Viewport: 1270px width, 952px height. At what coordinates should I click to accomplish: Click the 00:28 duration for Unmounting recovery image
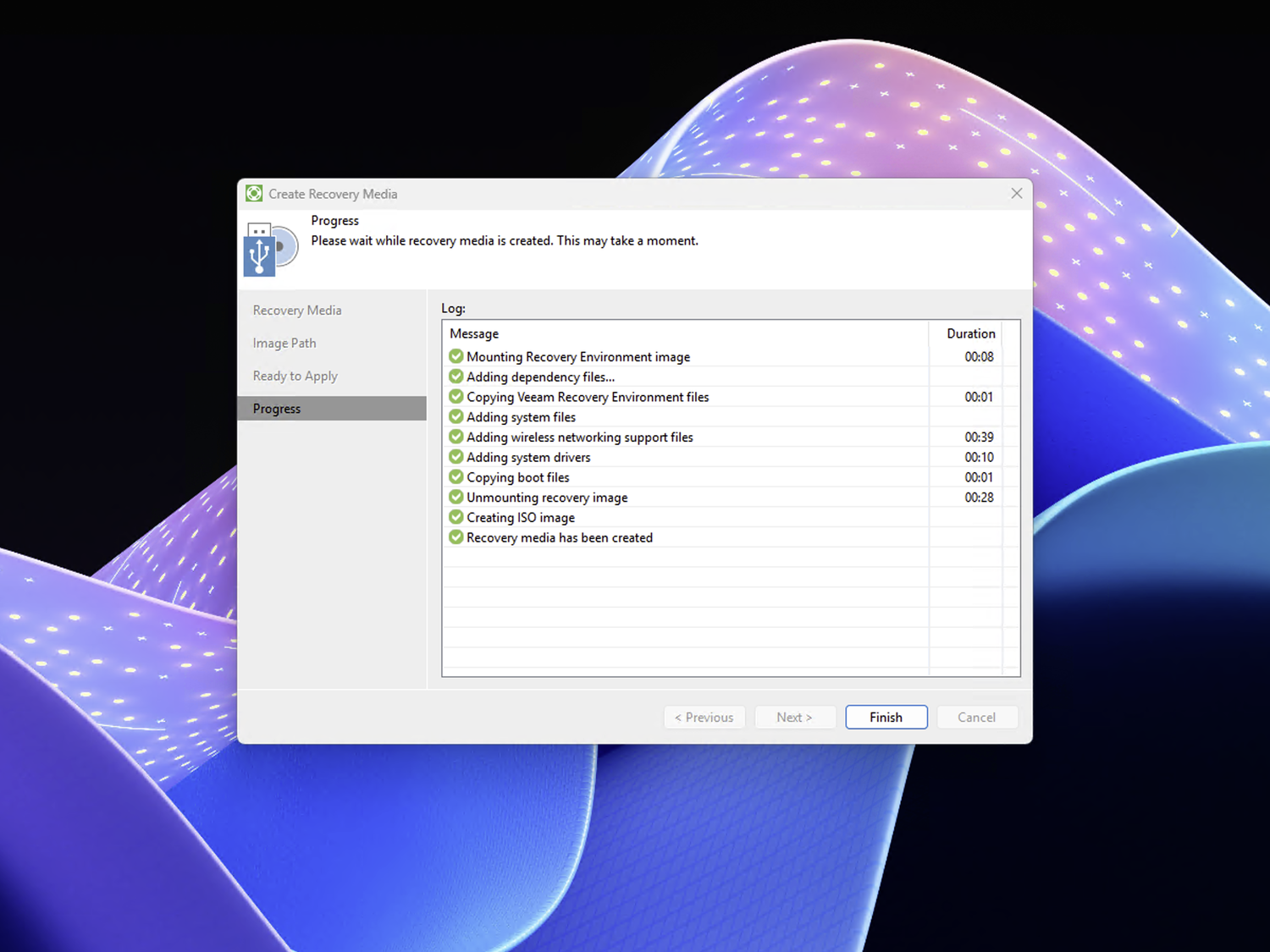click(980, 498)
